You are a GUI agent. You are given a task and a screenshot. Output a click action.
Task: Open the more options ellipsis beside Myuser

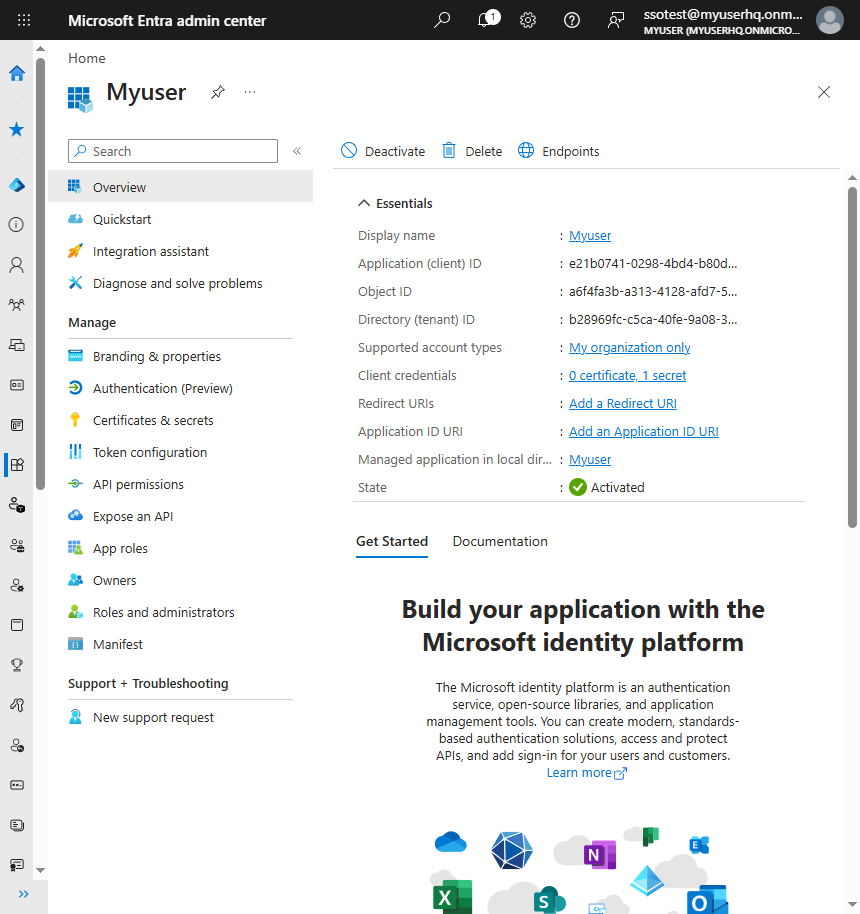pyautogui.click(x=250, y=92)
